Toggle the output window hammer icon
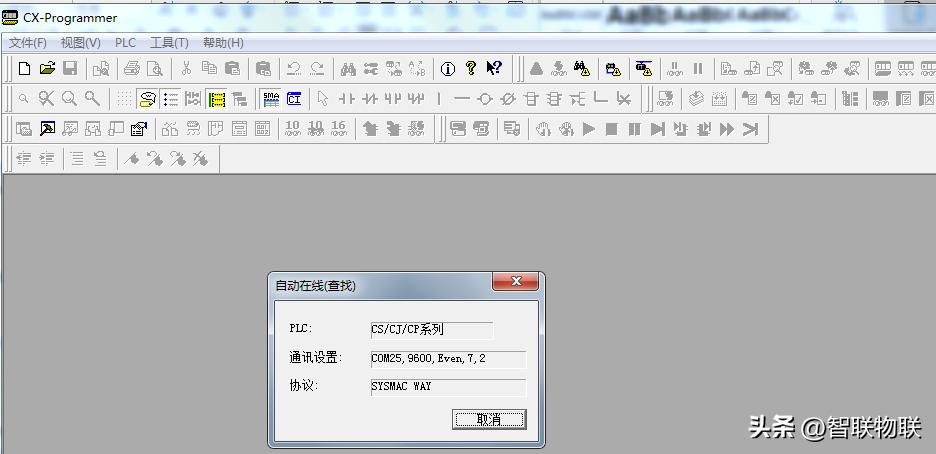936x454 pixels. point(47,128)
